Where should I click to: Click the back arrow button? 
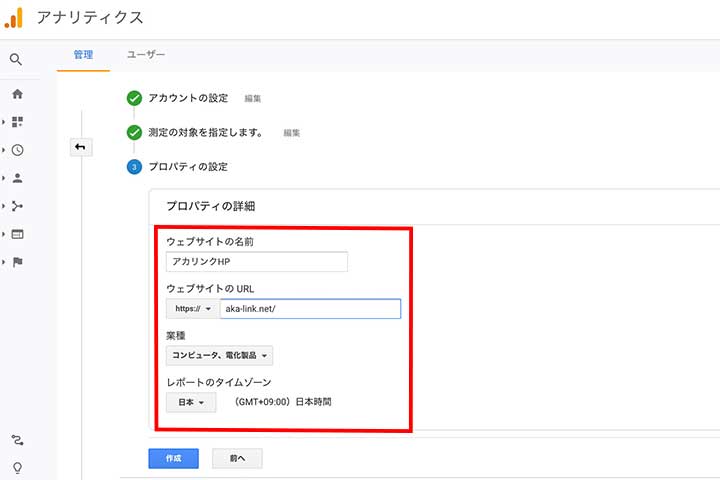81,147
